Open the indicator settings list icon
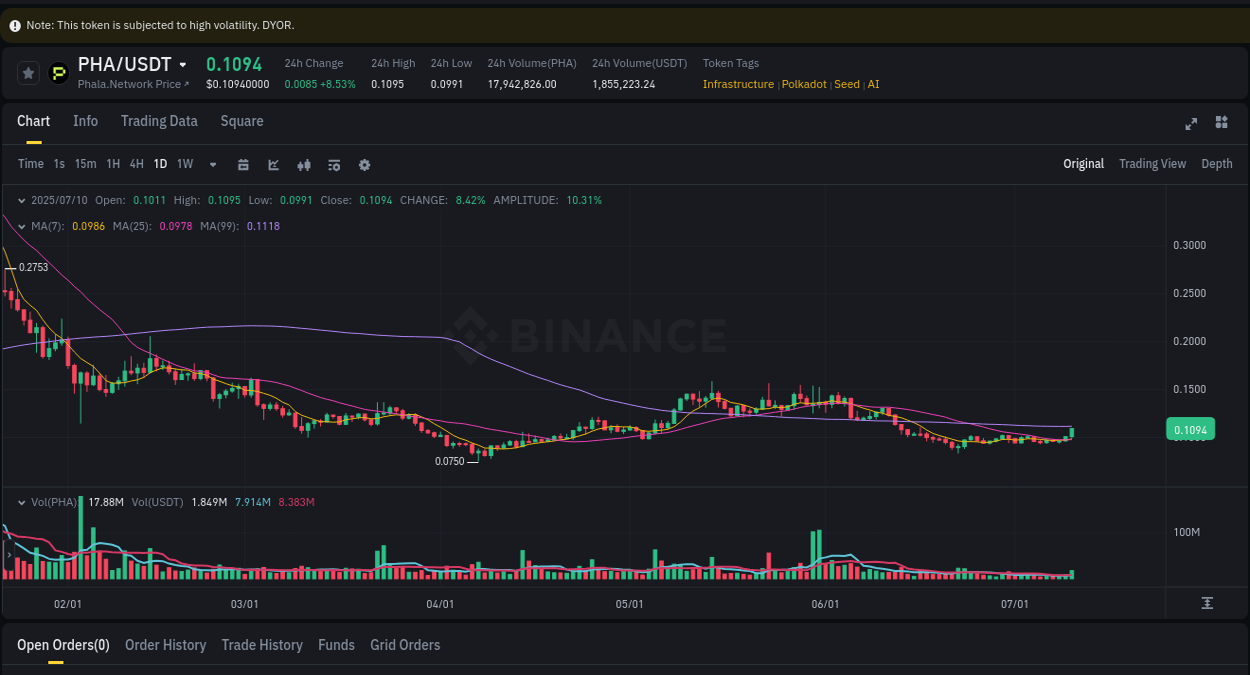The height and width of the screenshot is (675, 1250). click(x=334, y=164)
